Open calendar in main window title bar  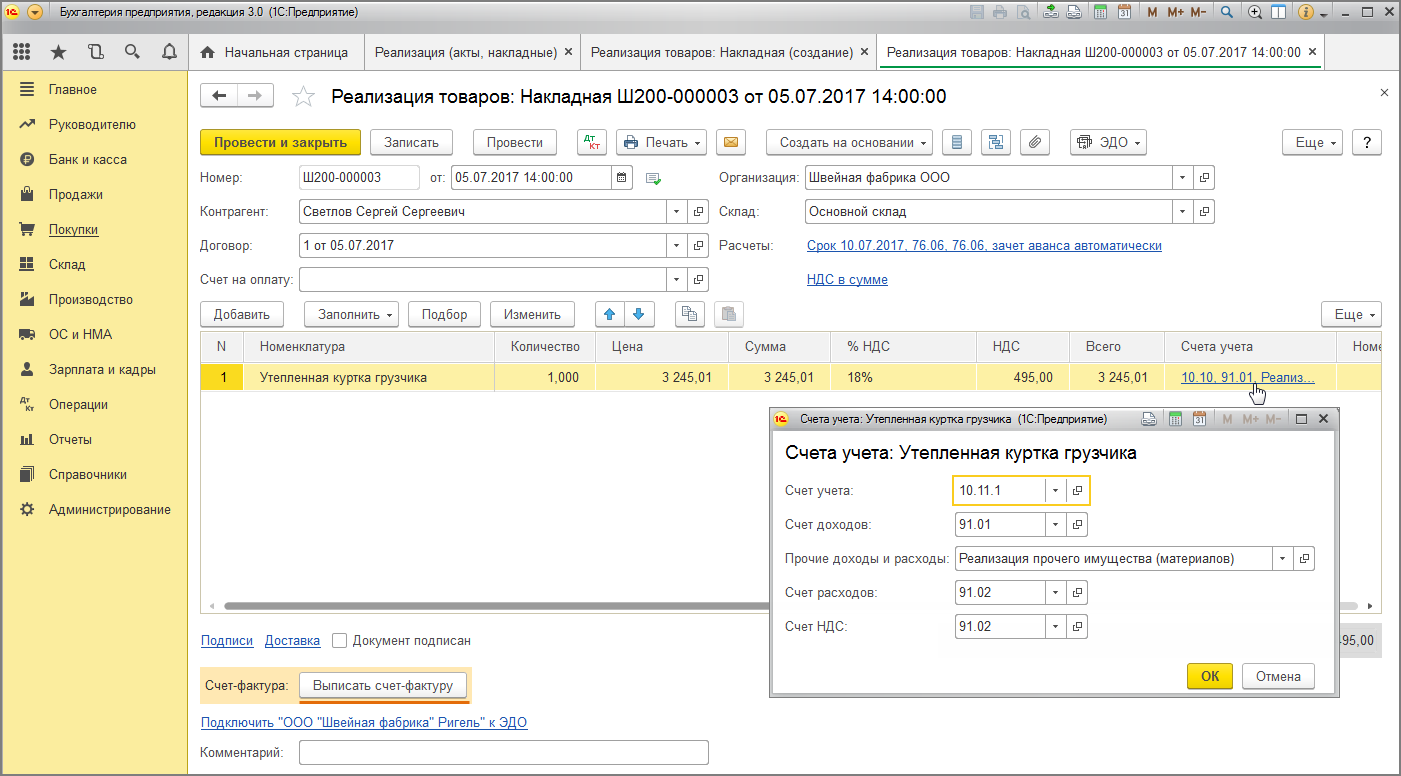click(1124, 13)
